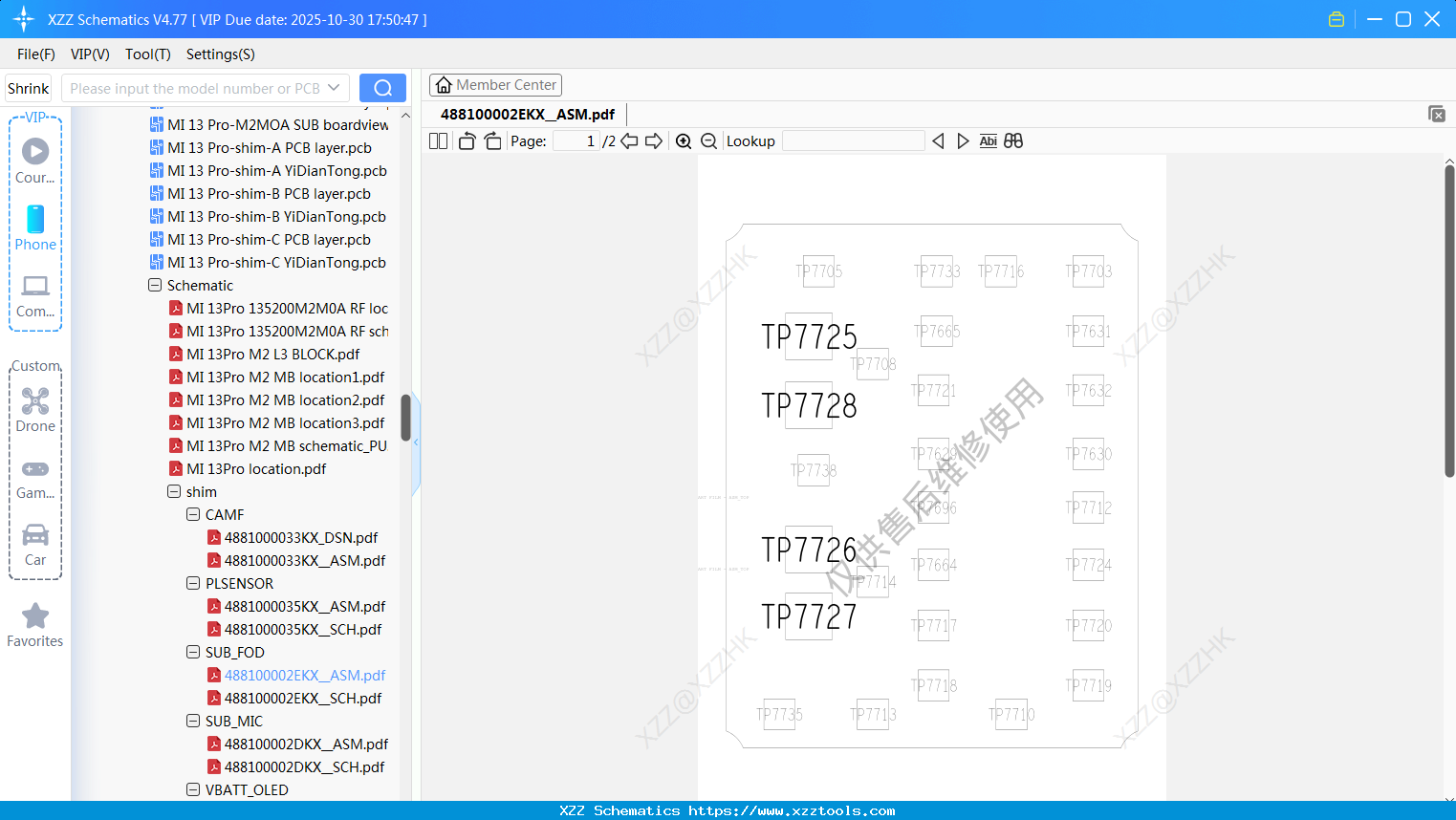Open the VIP(V) menu
This screenshot has width=1456, height=820.
[x=90, y=54]
